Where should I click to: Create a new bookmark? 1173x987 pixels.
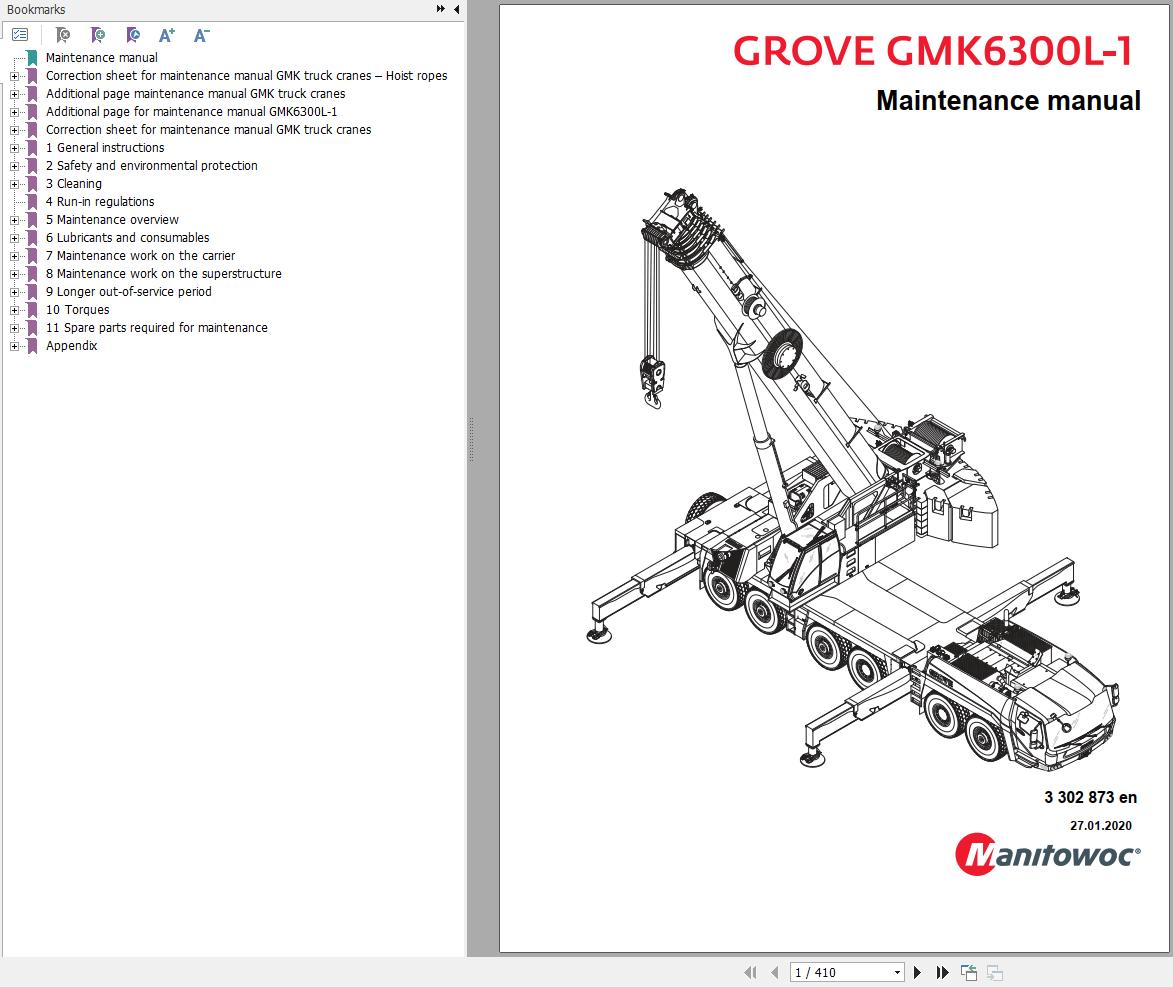point(97,35)
